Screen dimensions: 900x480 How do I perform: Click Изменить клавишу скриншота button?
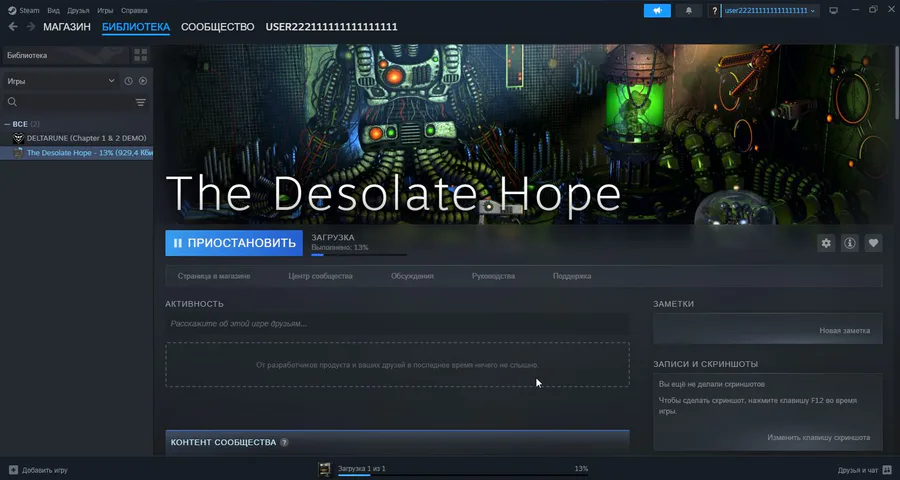(818, 438)
